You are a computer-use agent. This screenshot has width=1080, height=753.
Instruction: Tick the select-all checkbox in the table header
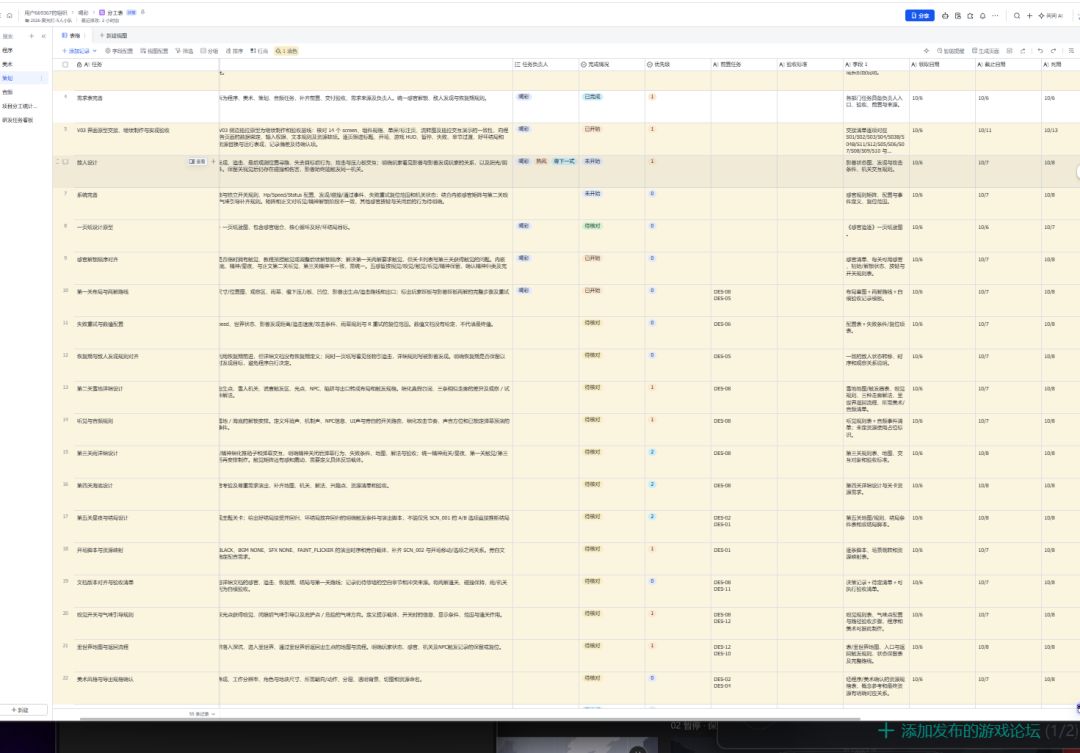[x=65, y=65]
